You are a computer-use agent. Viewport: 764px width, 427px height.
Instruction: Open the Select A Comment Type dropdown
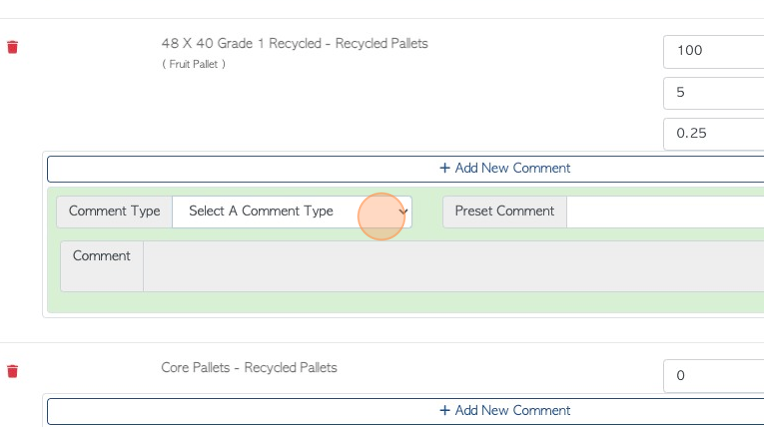(x=292, y=212)
